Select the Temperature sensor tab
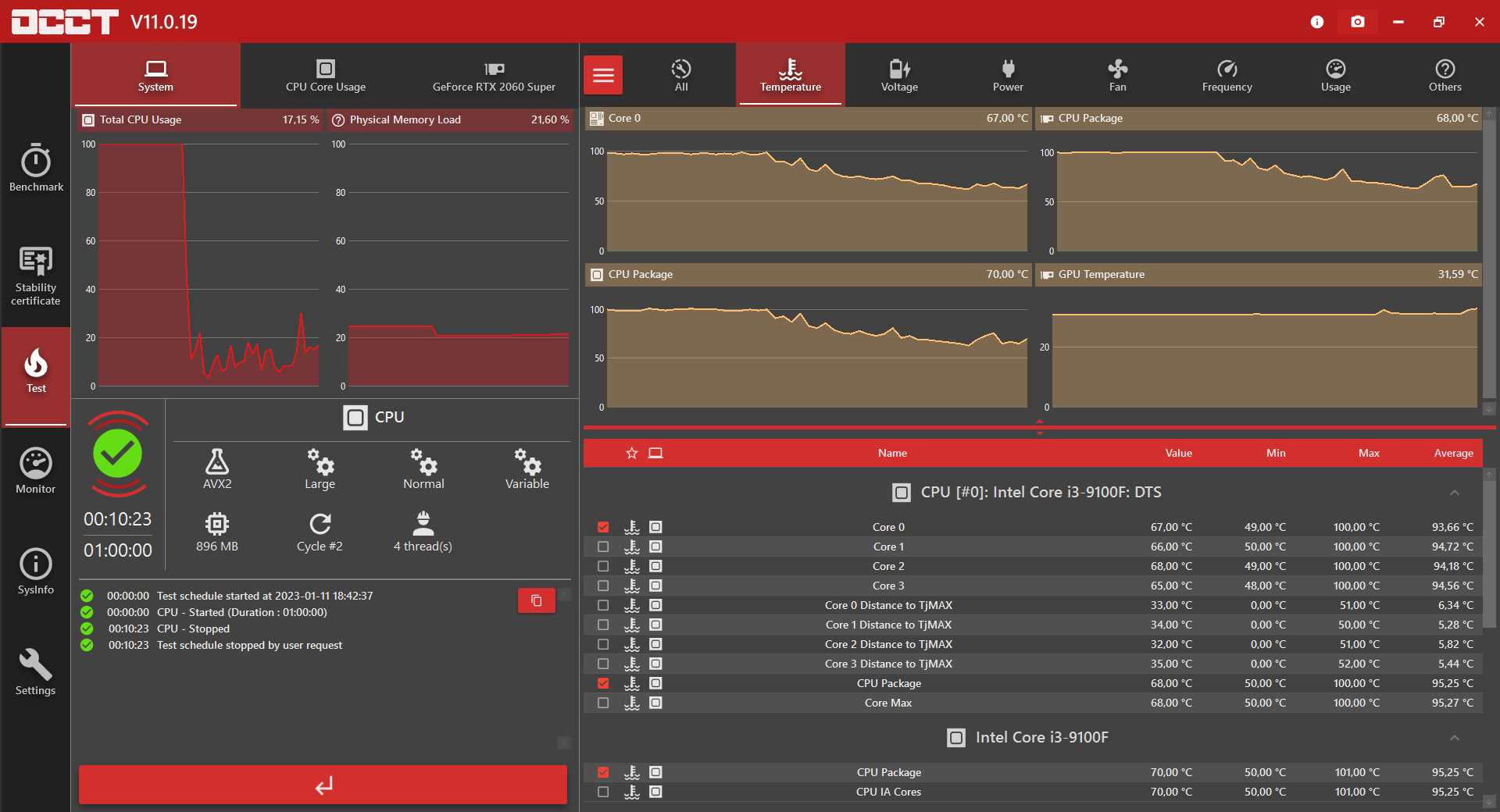This screenshot has height=812, width=1500. click(791, 75)
